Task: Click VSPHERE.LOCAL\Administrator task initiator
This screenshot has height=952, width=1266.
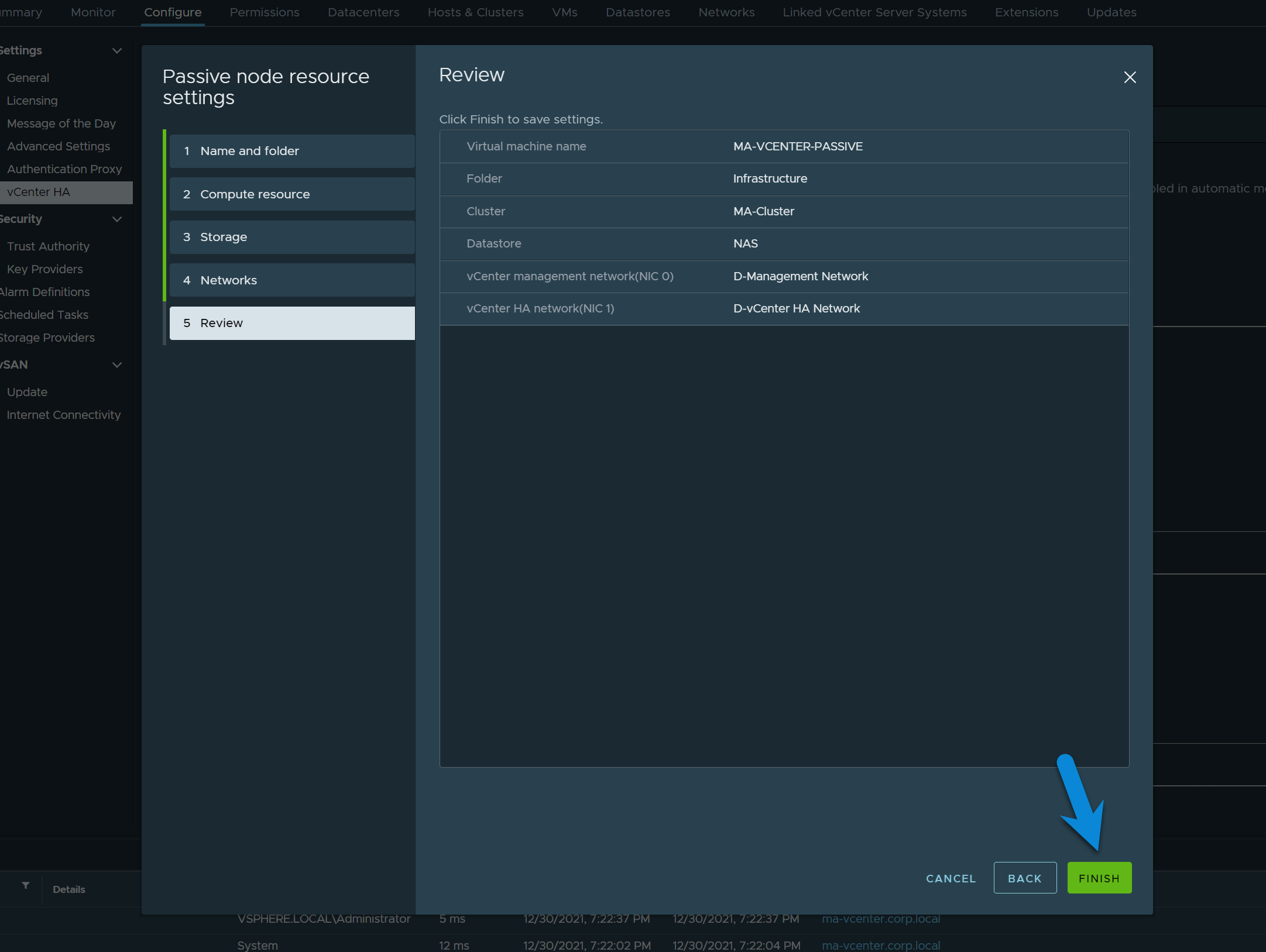Action: pos(324,919)
